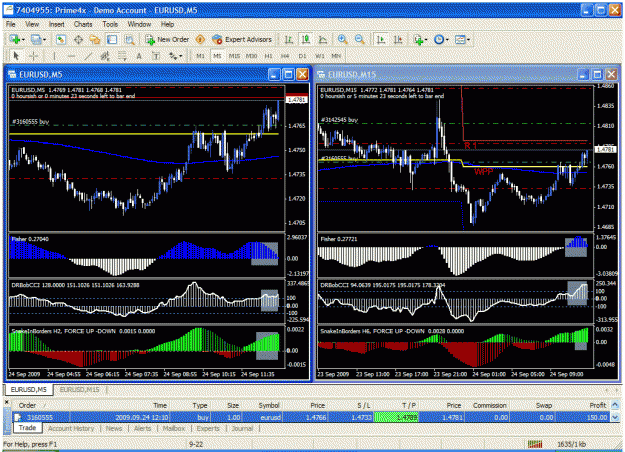The width and height of the screenshot is (625, 452).
Task: Switch to the EURUSD,M15 chart tab
Action: (x=79, y=389)
